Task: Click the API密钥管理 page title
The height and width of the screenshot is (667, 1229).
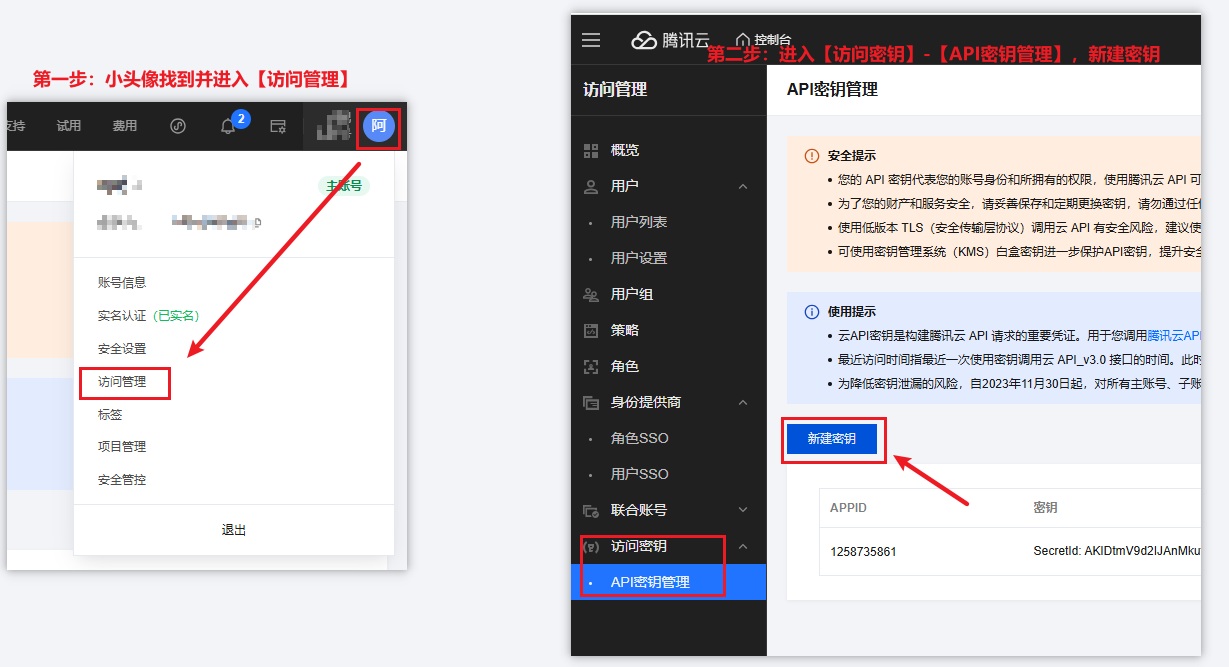Action: [832, 89]
